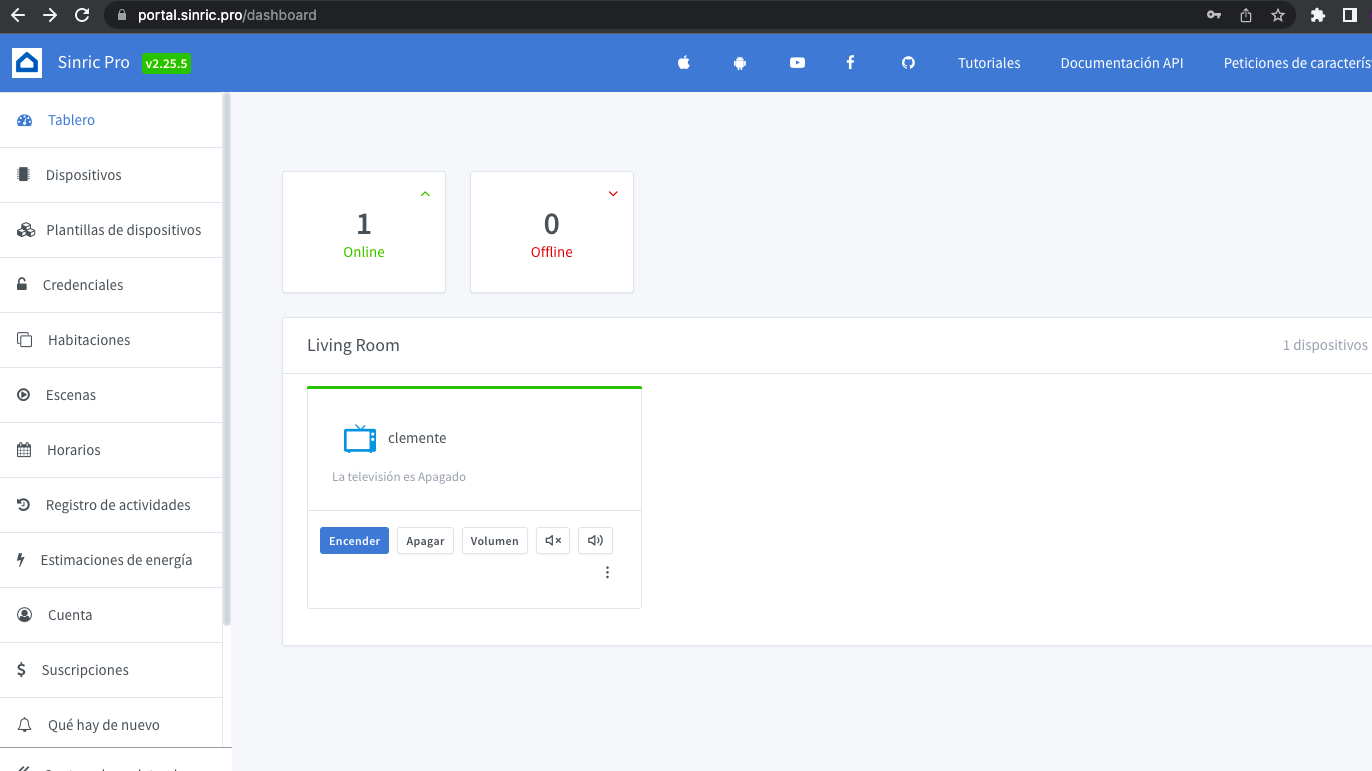Viewport: 1372px width, 771px height.
Task: Expand the Offline devices card chevron
Action: point(613,194)
